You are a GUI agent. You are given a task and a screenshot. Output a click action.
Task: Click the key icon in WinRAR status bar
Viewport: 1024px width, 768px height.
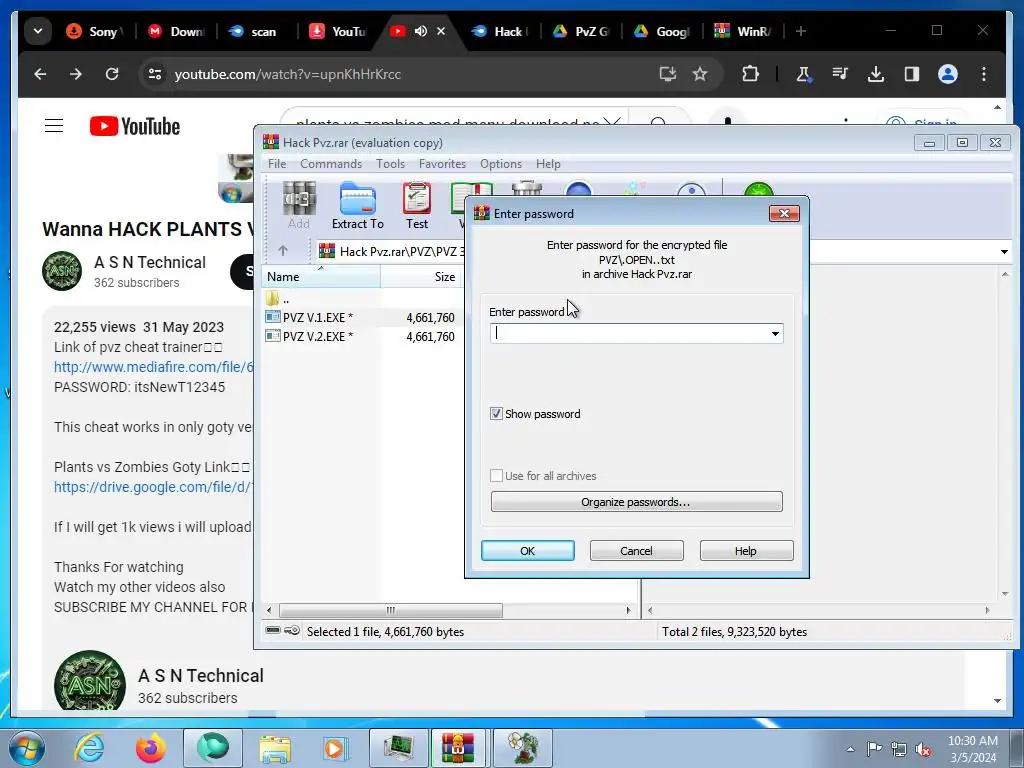(293, 631)
